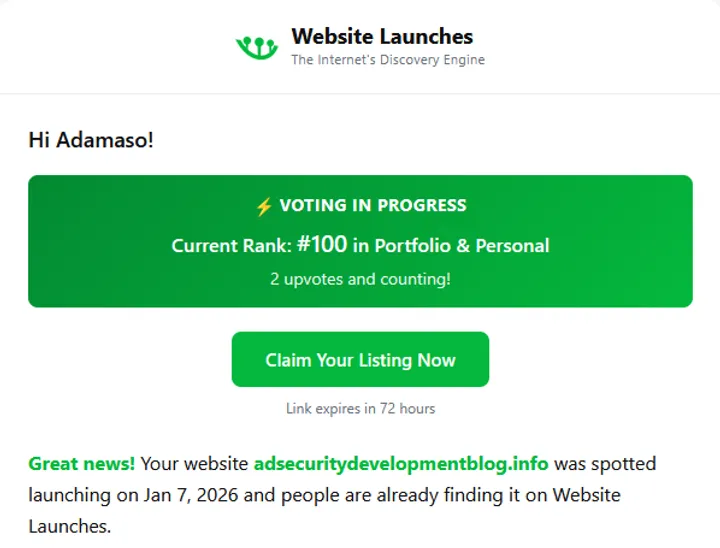Click the words "was spotted" in paragraph
The image size is (720, 548).
coord(605,464)
